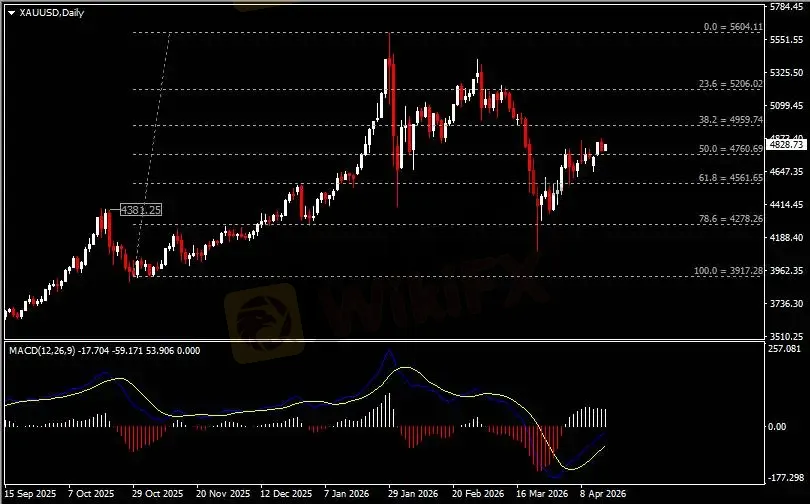Click the 4381.25 price label on chart
This screenshot has height=504, width=810.
pyautogui.click(x=141, y=210)
